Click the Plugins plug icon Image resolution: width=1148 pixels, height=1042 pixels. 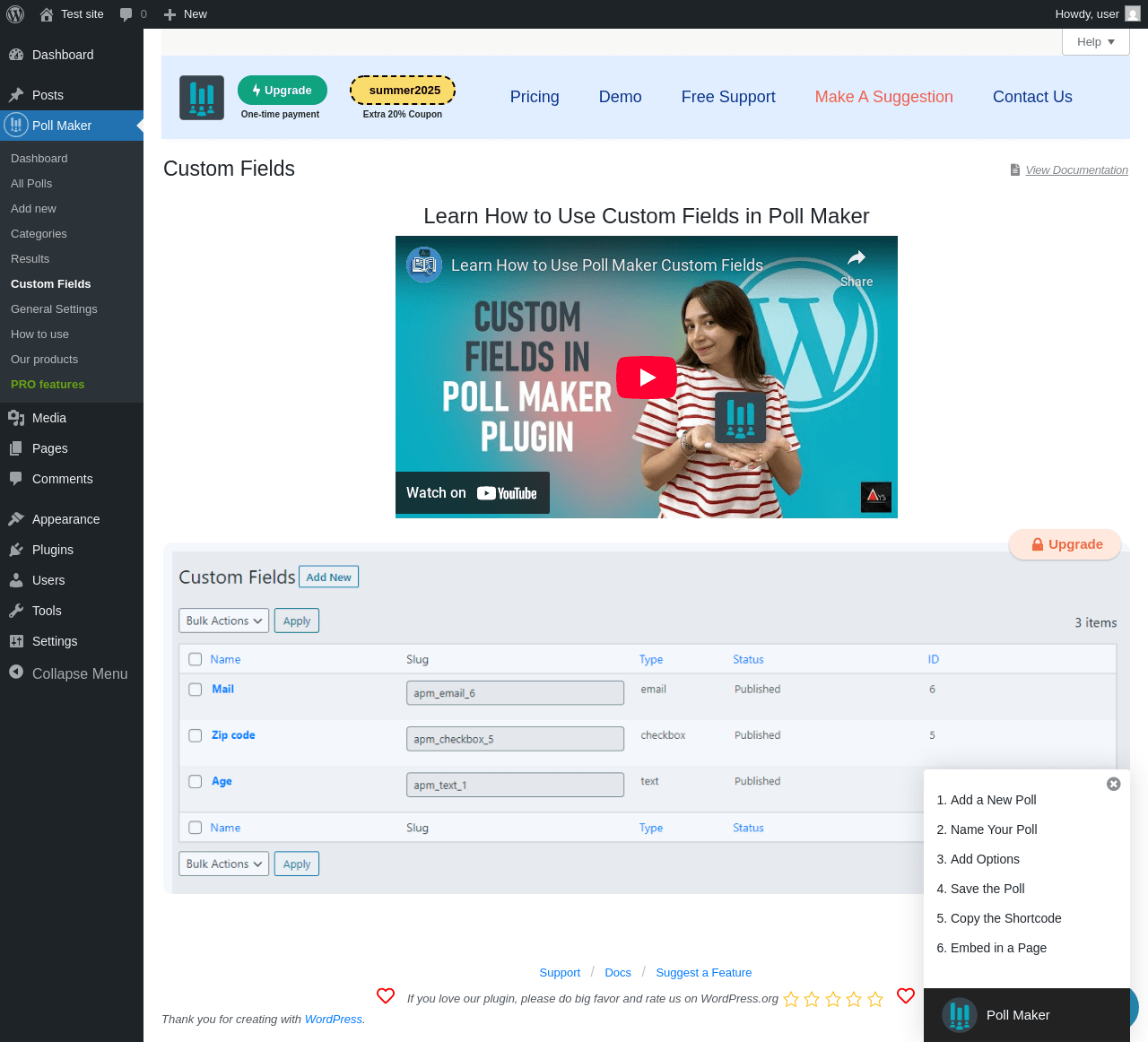pyautogui.click(x=16, y=550)
